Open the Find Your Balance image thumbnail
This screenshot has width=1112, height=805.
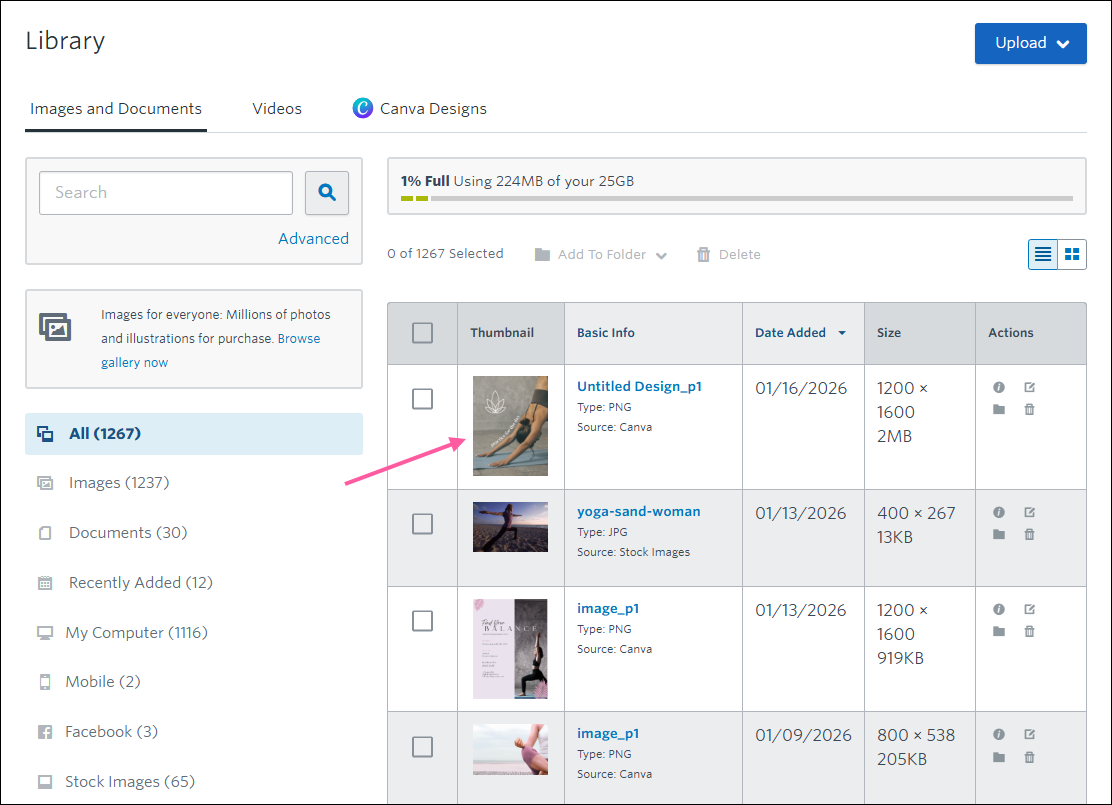click(510, 648)
